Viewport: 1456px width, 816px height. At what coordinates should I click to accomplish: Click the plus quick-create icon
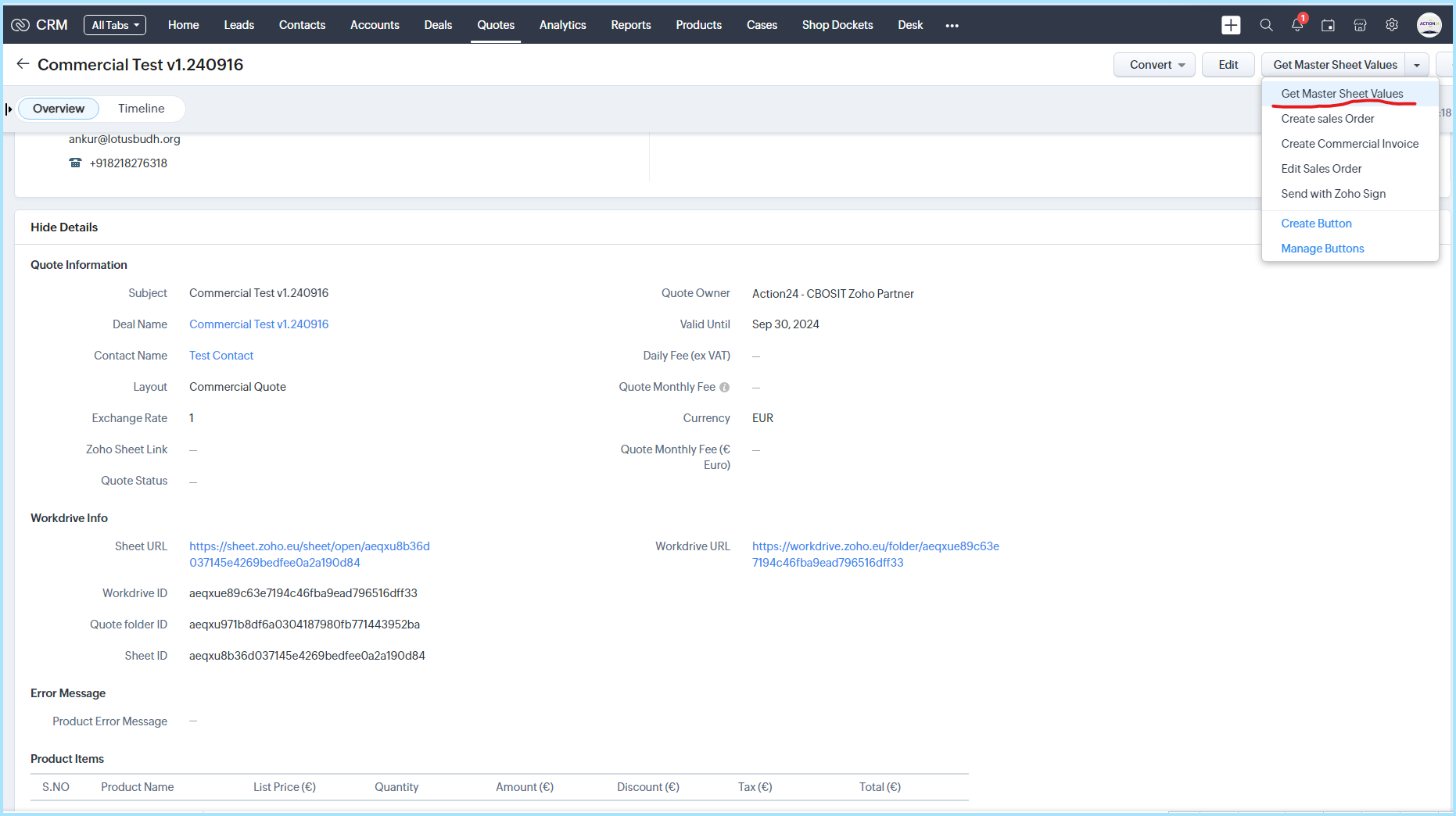(1231, 25)
